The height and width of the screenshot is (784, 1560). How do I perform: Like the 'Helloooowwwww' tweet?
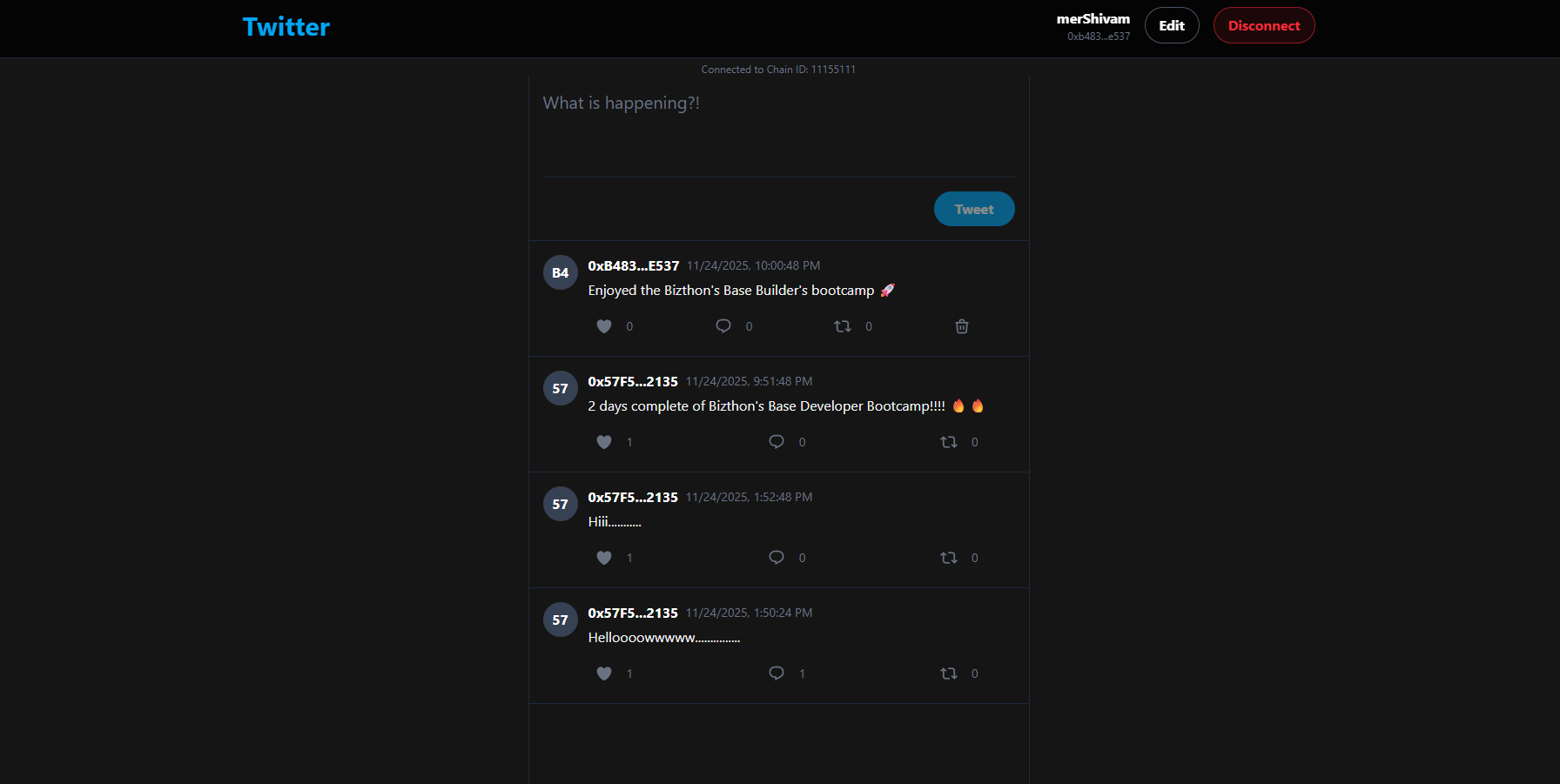pos(604,673)
